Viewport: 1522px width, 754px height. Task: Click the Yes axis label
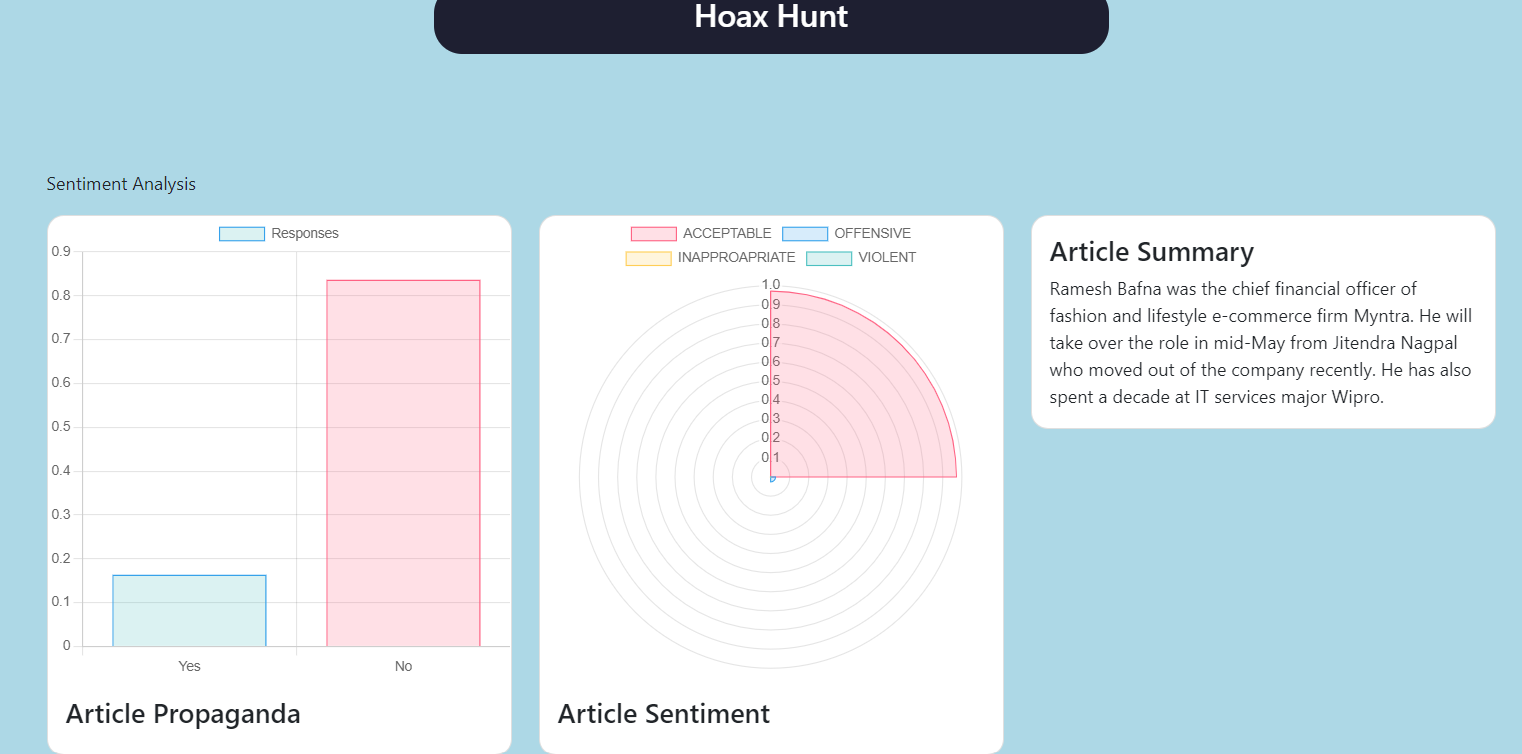pyautogui.click(x=189, y=665)
